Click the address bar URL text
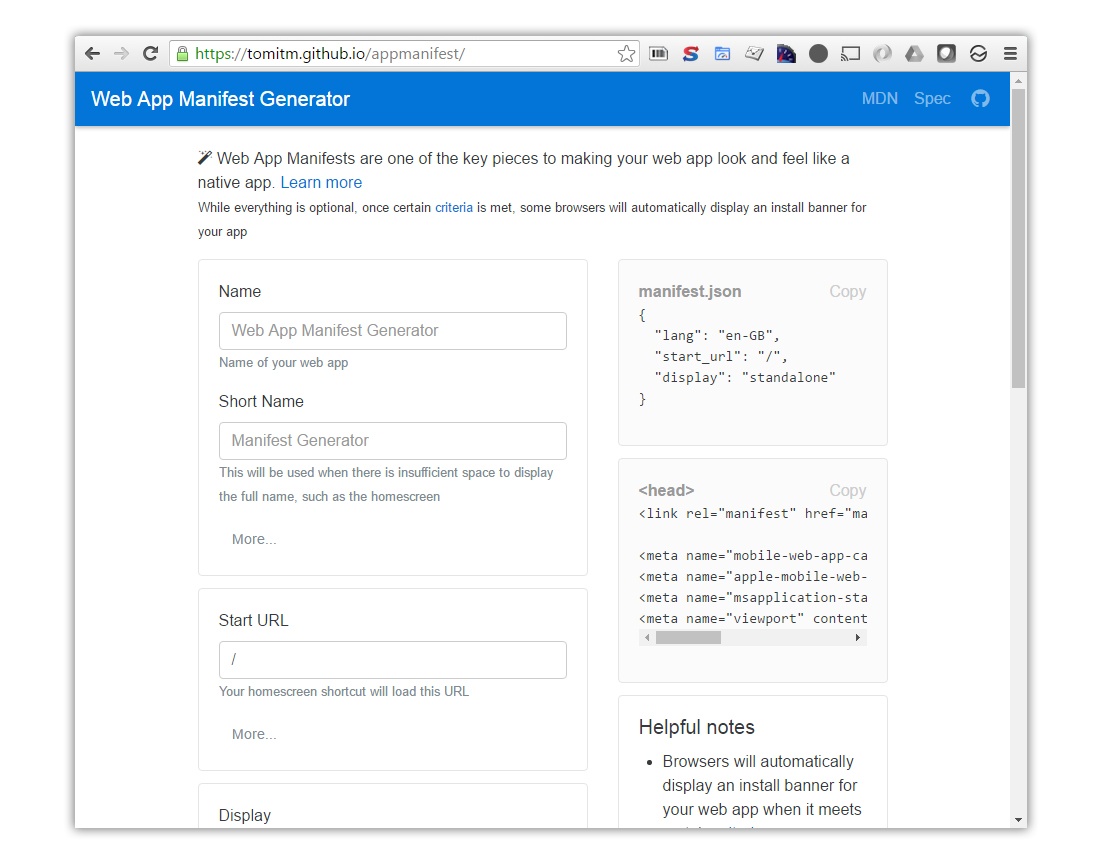The image size is (1100, 846). point(330,54)
